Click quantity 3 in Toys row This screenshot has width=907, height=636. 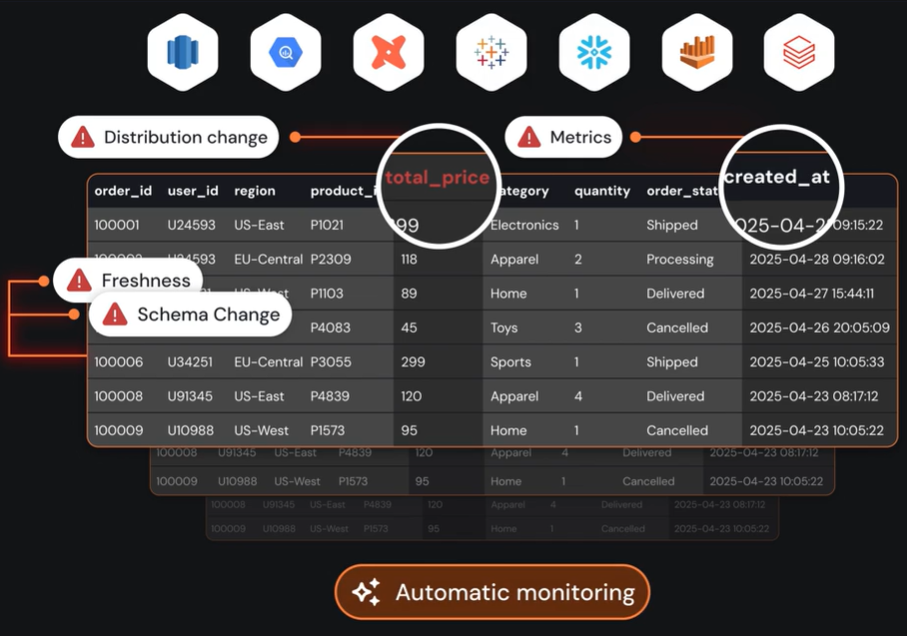(578, 327)
